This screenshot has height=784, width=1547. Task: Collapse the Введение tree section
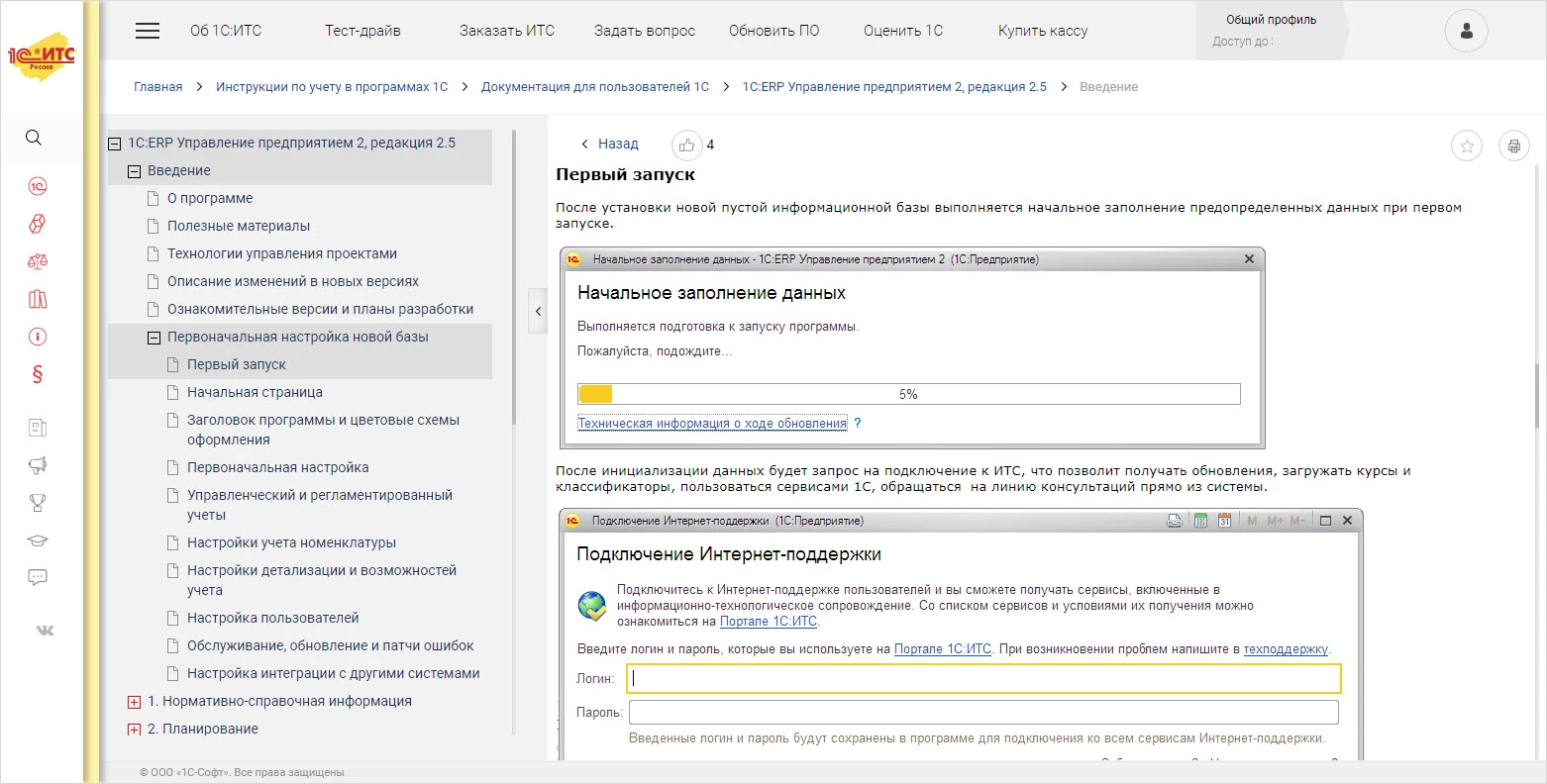(135, 171)
